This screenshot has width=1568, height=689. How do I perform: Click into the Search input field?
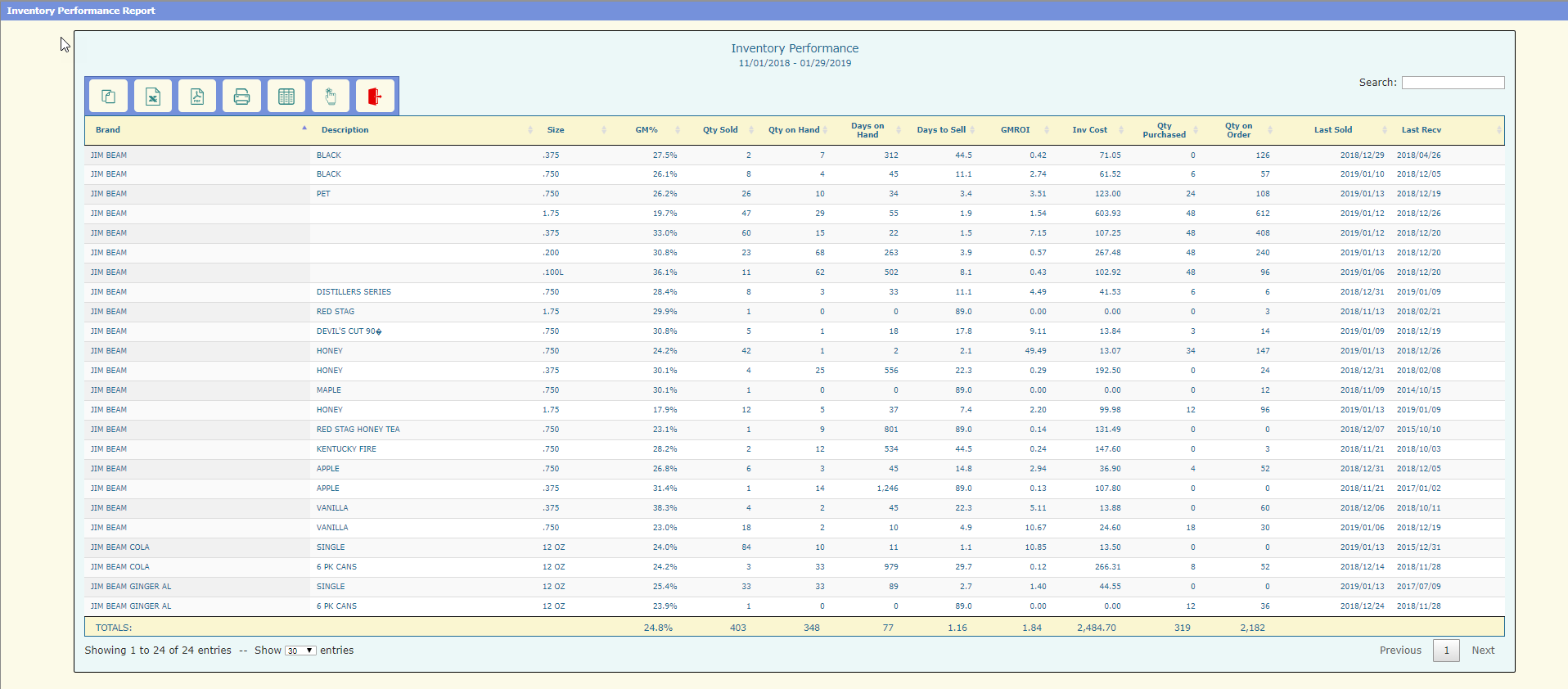tap(1453, 83)
